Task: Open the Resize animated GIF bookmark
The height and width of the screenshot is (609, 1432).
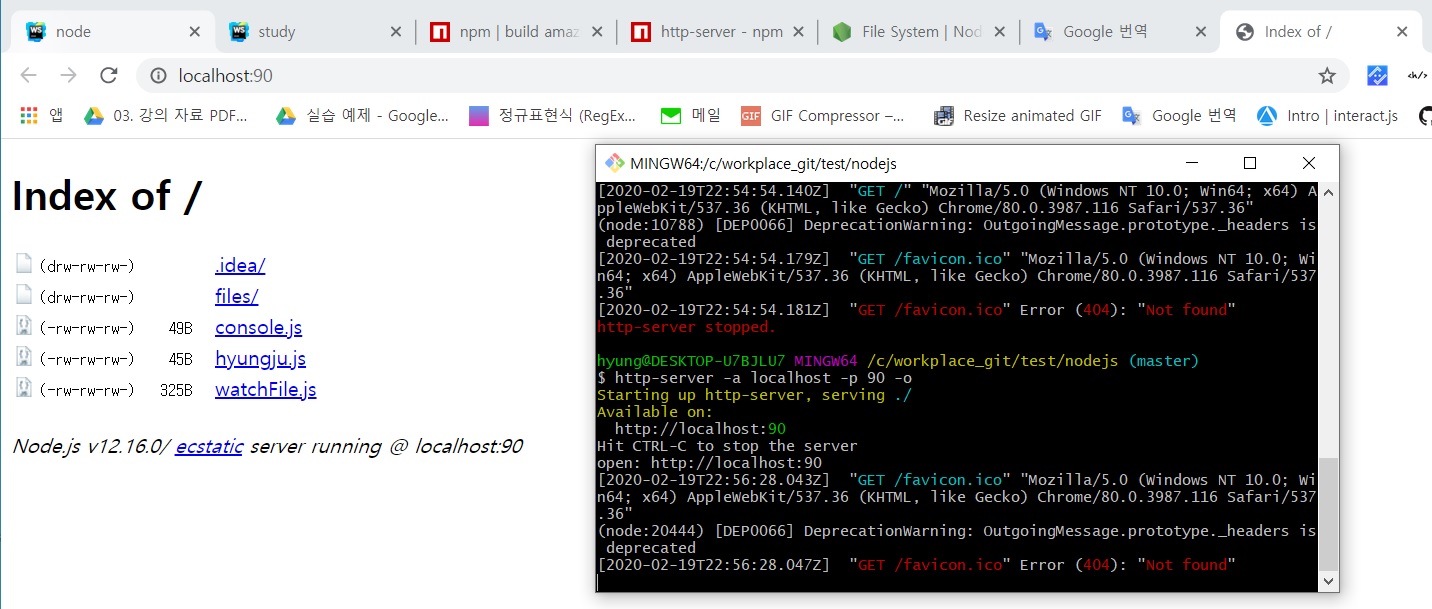Action: tap(1018, 115)
